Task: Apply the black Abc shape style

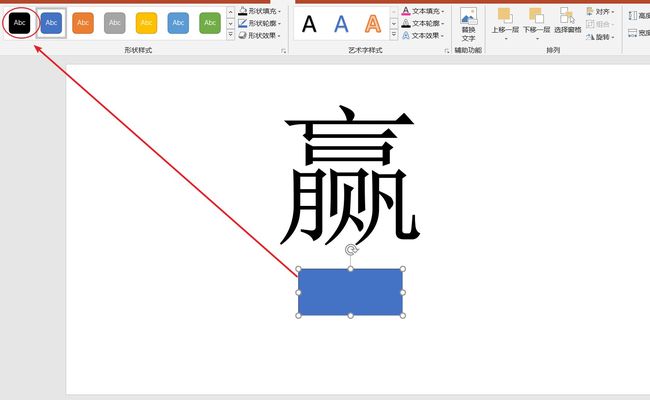Action: coord(19,23)
